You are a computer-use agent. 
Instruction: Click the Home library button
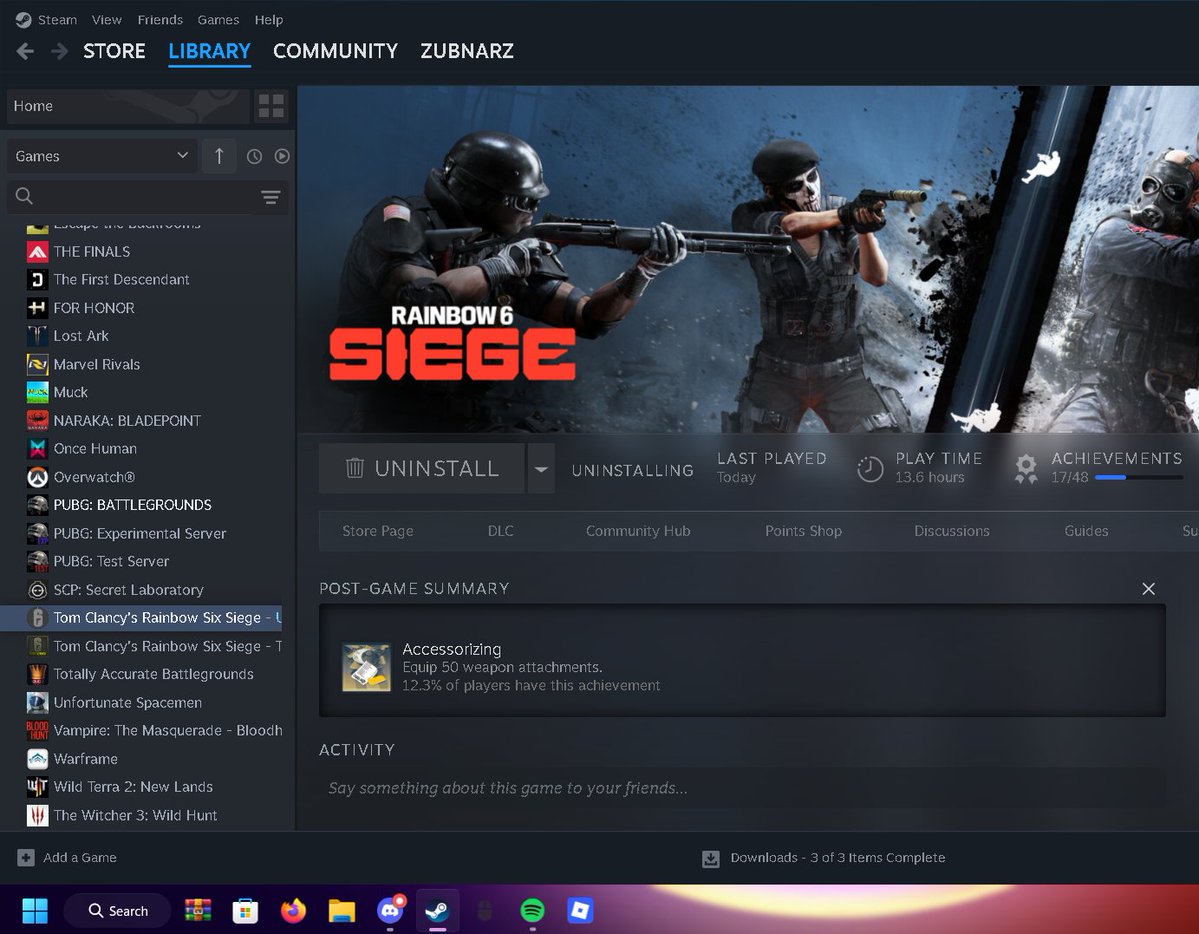pos(128,106)
